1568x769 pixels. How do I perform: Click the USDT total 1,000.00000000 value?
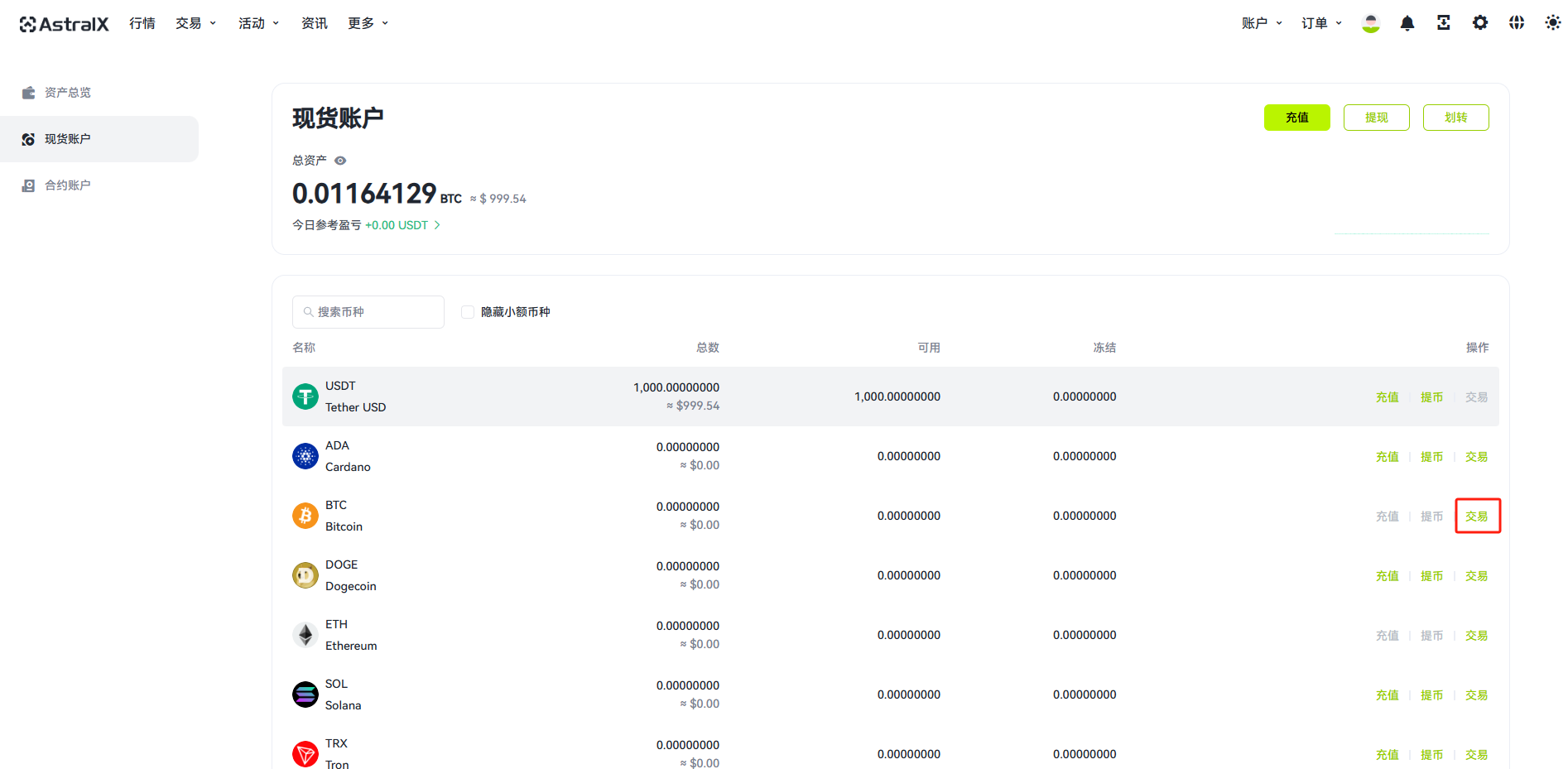[676, 387]
